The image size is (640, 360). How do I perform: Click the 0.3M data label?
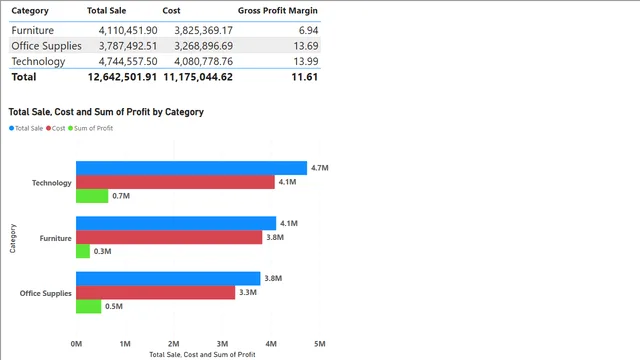102,251
